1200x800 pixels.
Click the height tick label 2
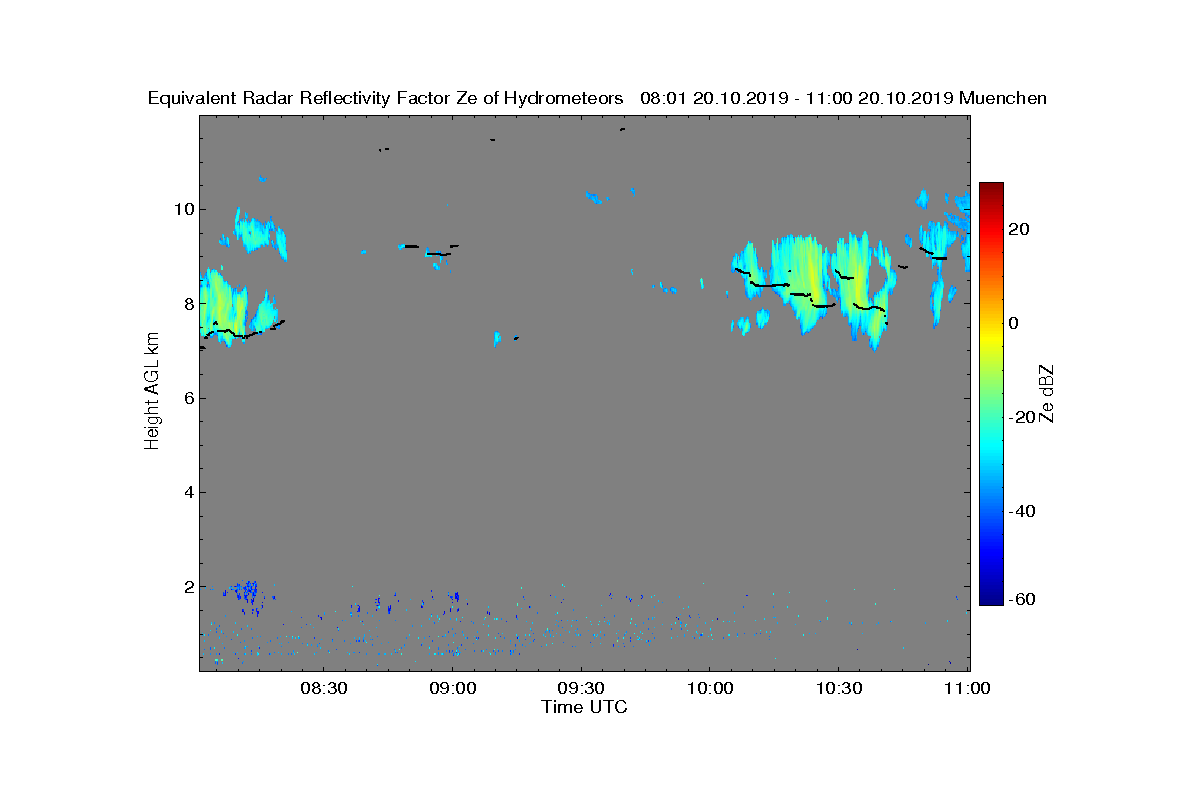pos(187,586)
